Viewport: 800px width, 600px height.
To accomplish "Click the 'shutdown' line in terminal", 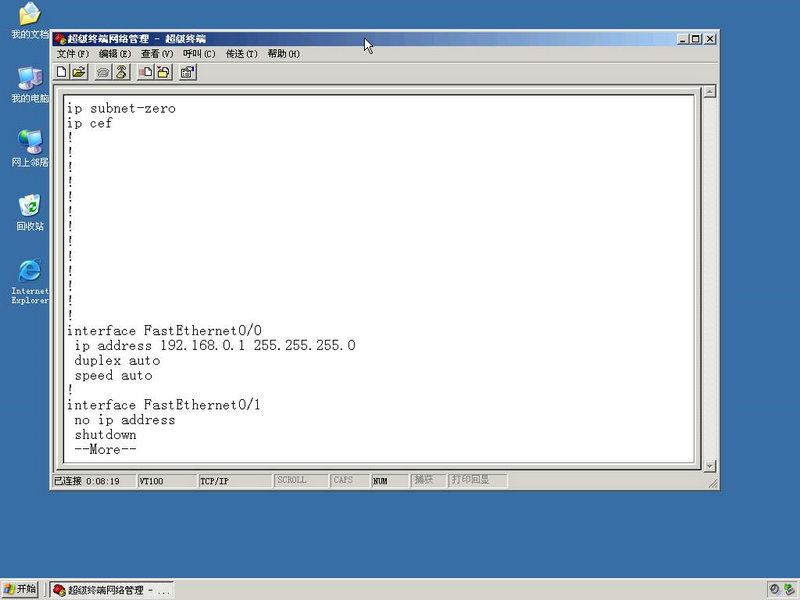I will [105, 434].
